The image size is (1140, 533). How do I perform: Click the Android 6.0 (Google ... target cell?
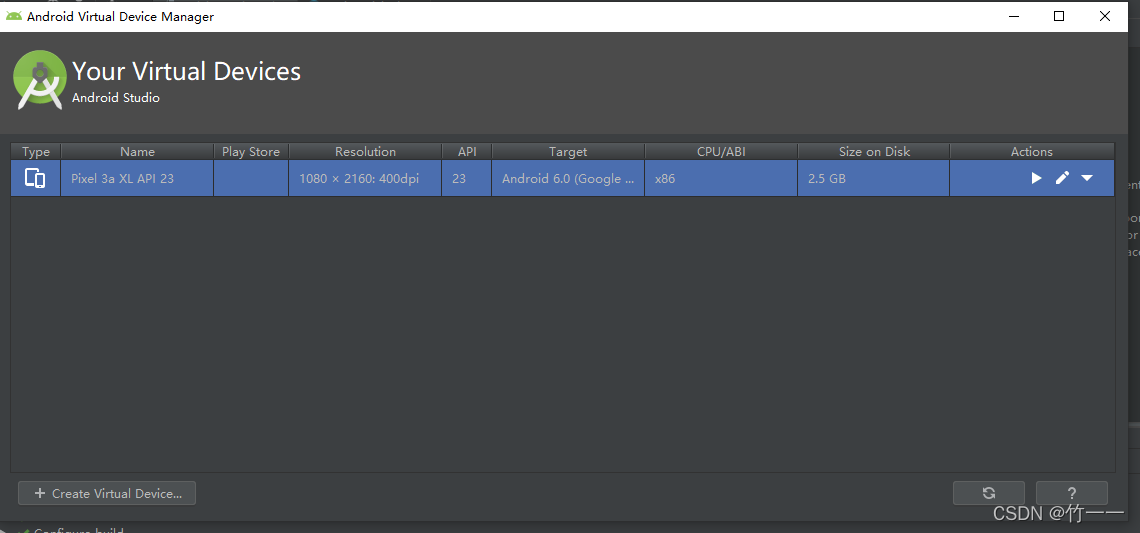[568, 178]
